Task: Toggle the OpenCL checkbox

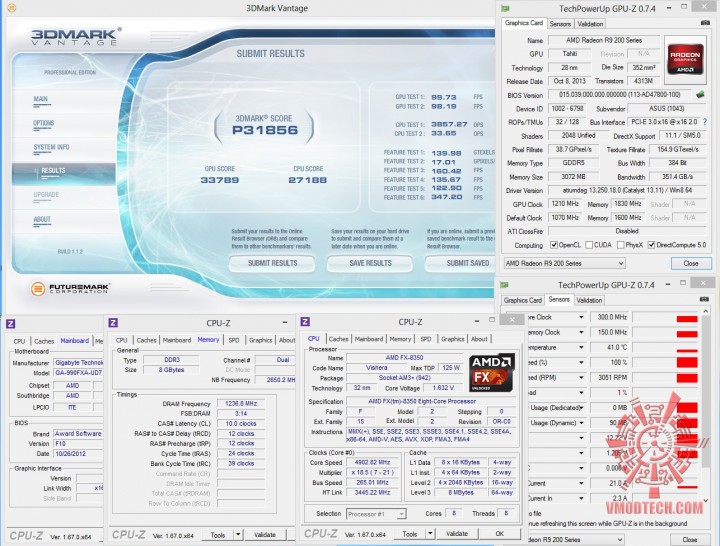Action: pyautogui.click(x=554, y=245)
